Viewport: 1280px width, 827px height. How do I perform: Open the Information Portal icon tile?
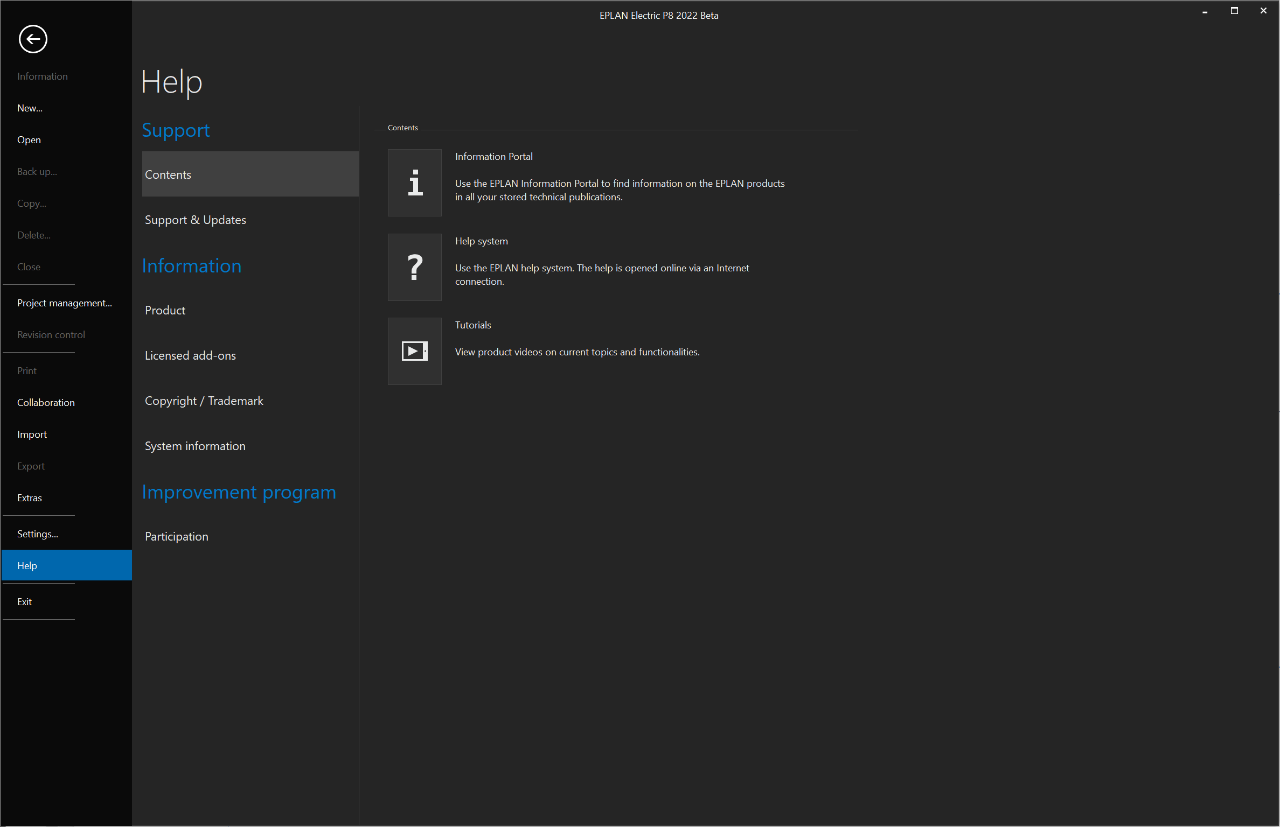(x=415, y=183)
